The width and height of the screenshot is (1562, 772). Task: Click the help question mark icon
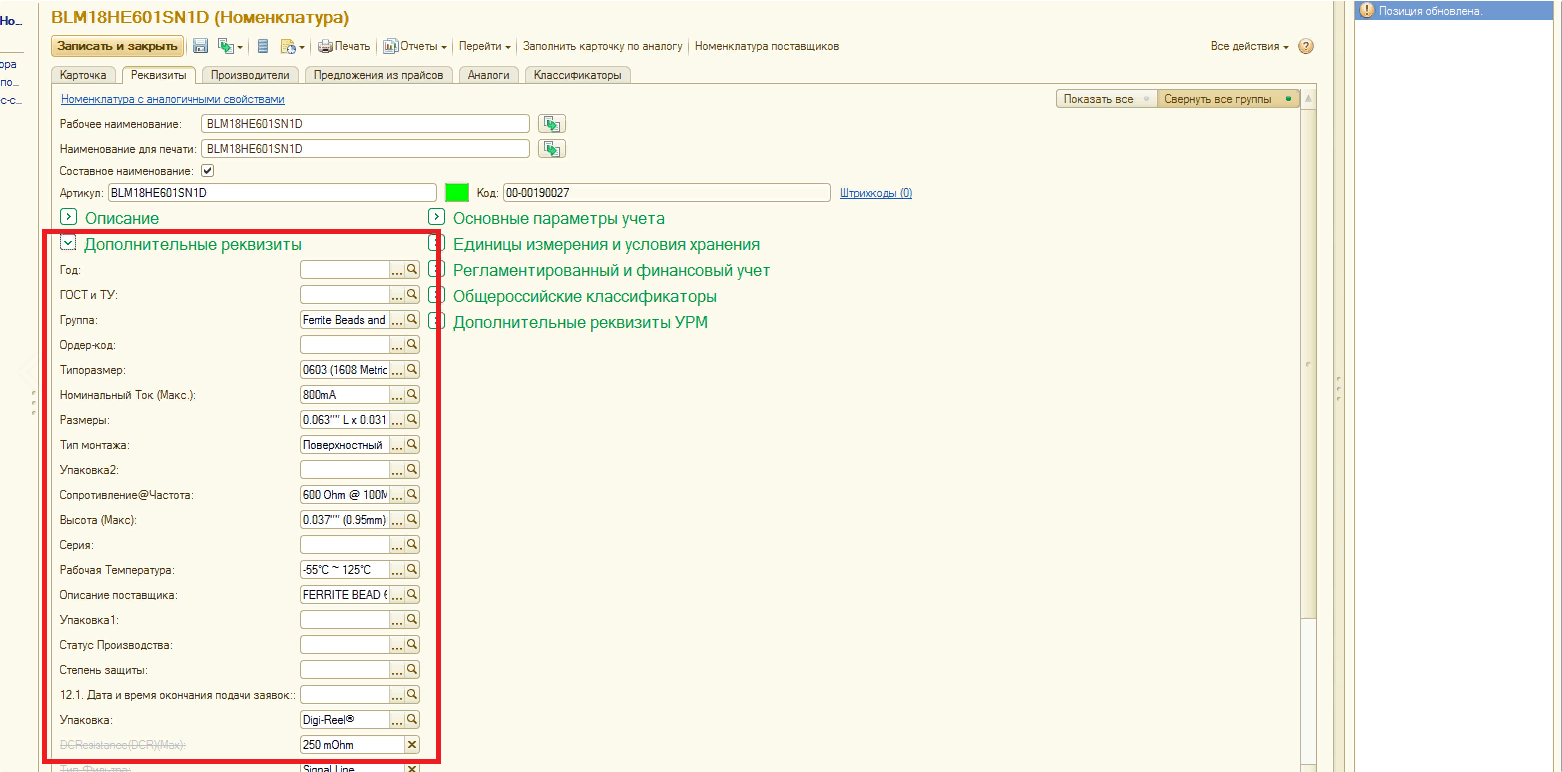1305,46
